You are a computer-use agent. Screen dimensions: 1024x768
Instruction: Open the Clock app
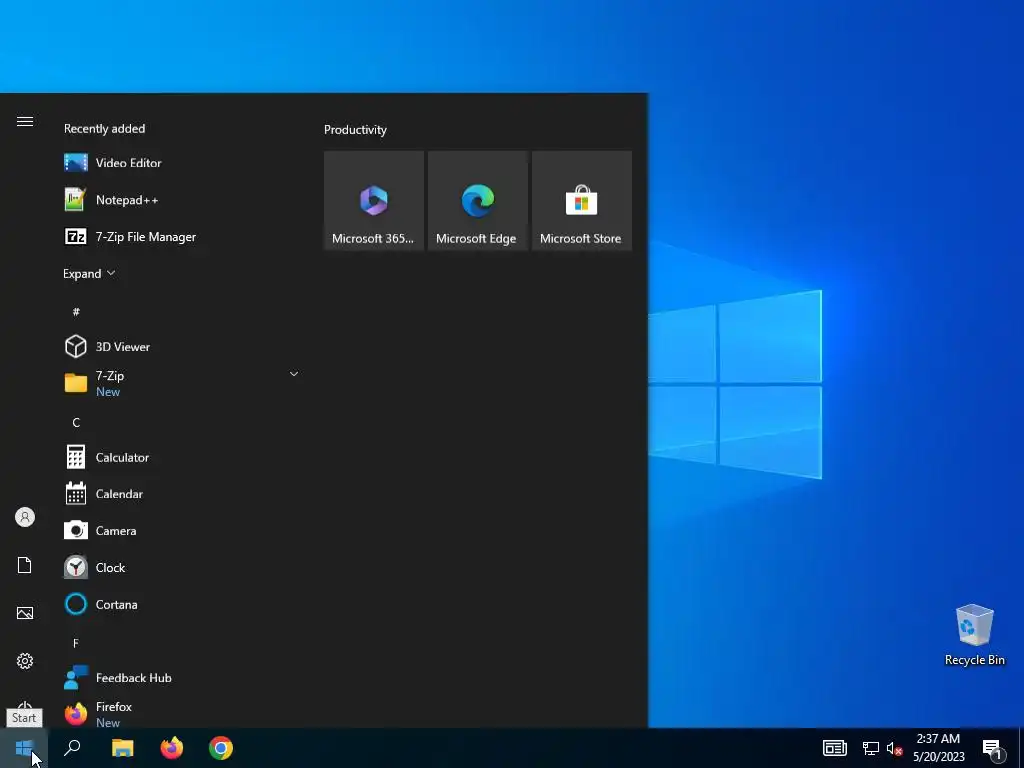180,568
